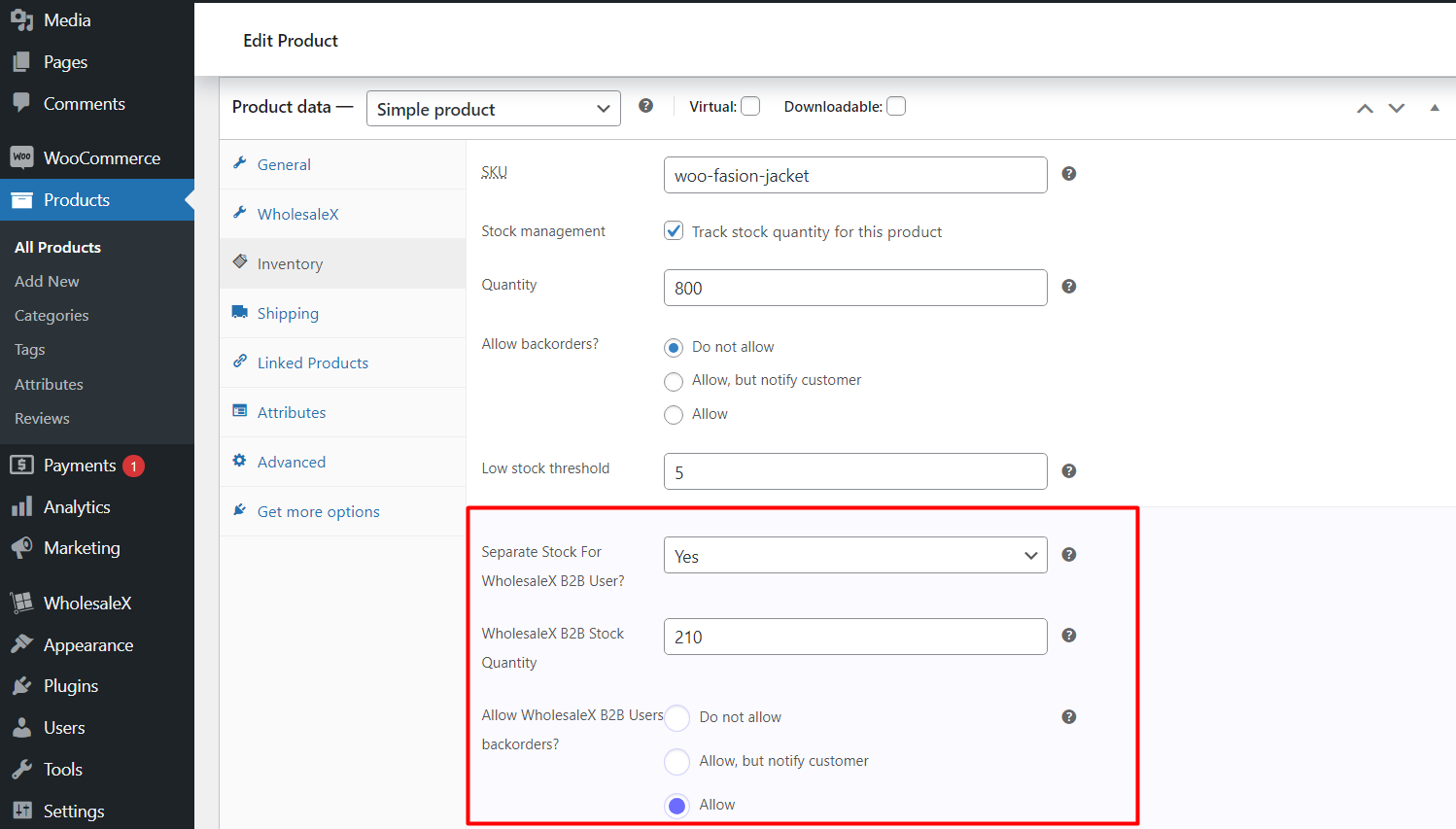The height and width of the screenshot is (829, 1456).
Task: Select the standard backorders 'Allow' radio
Action: pos(674,415)
